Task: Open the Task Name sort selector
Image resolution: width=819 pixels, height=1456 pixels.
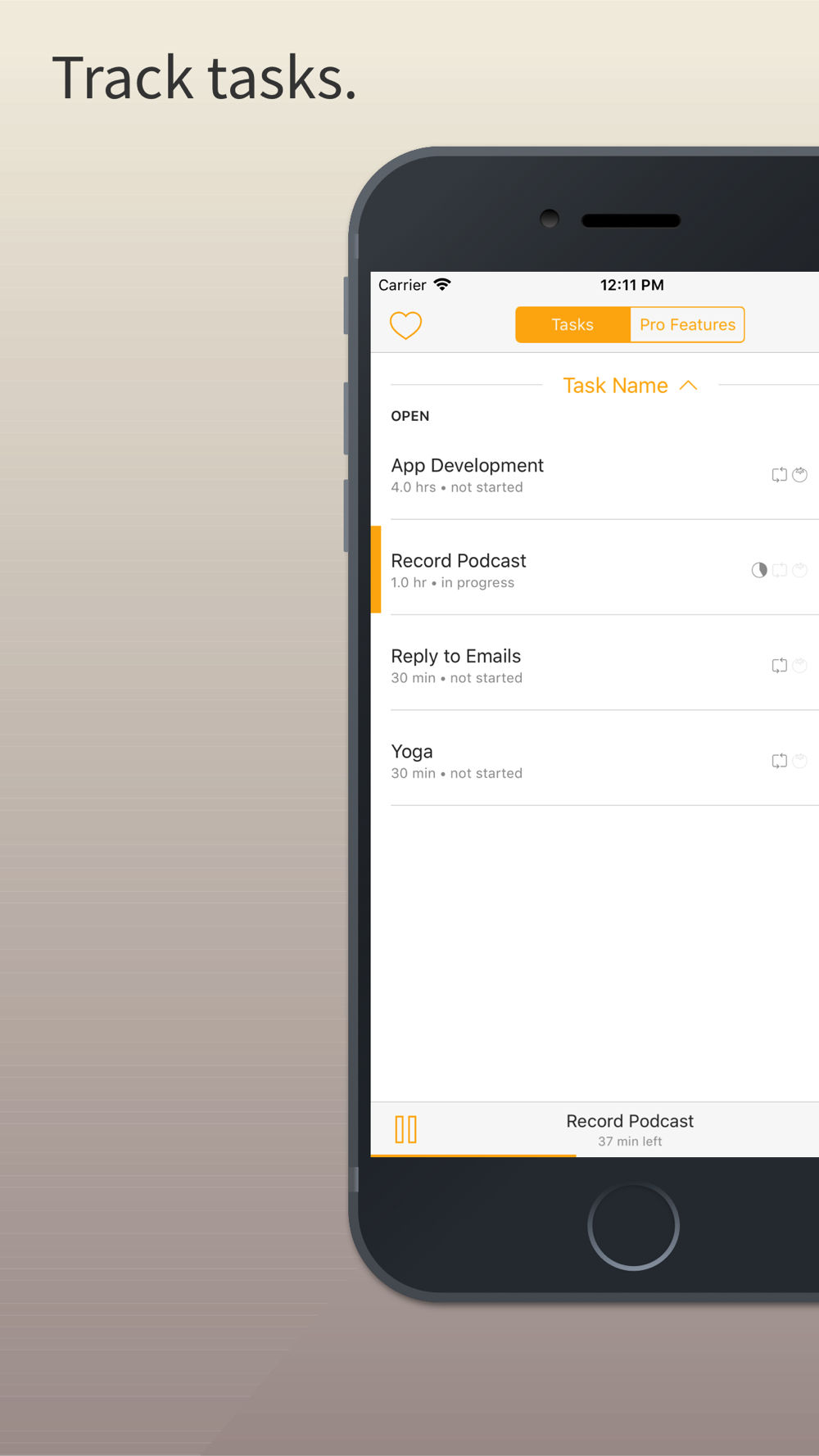Action: point(615,386)
